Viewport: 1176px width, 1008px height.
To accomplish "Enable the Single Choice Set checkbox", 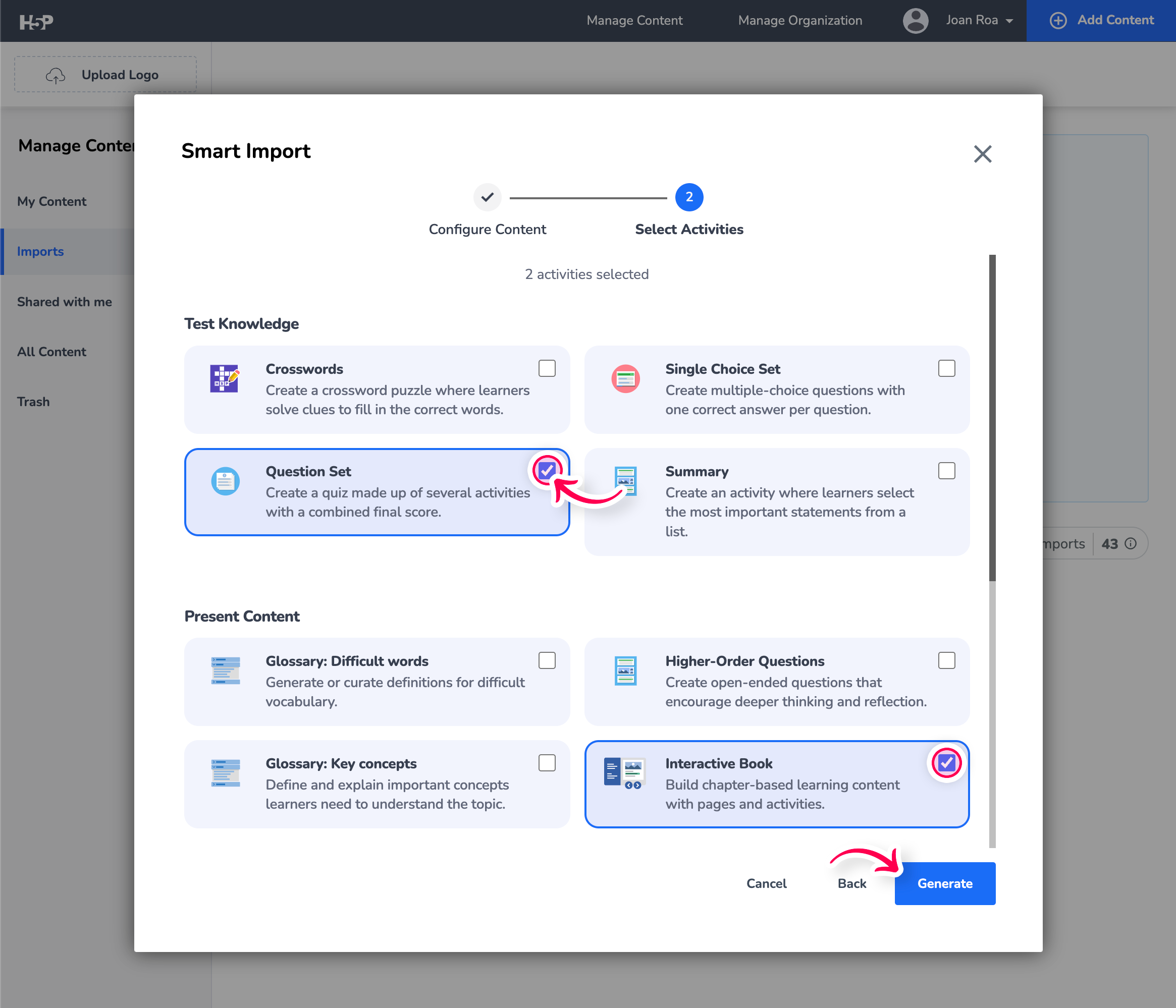I will pos(947,368).
